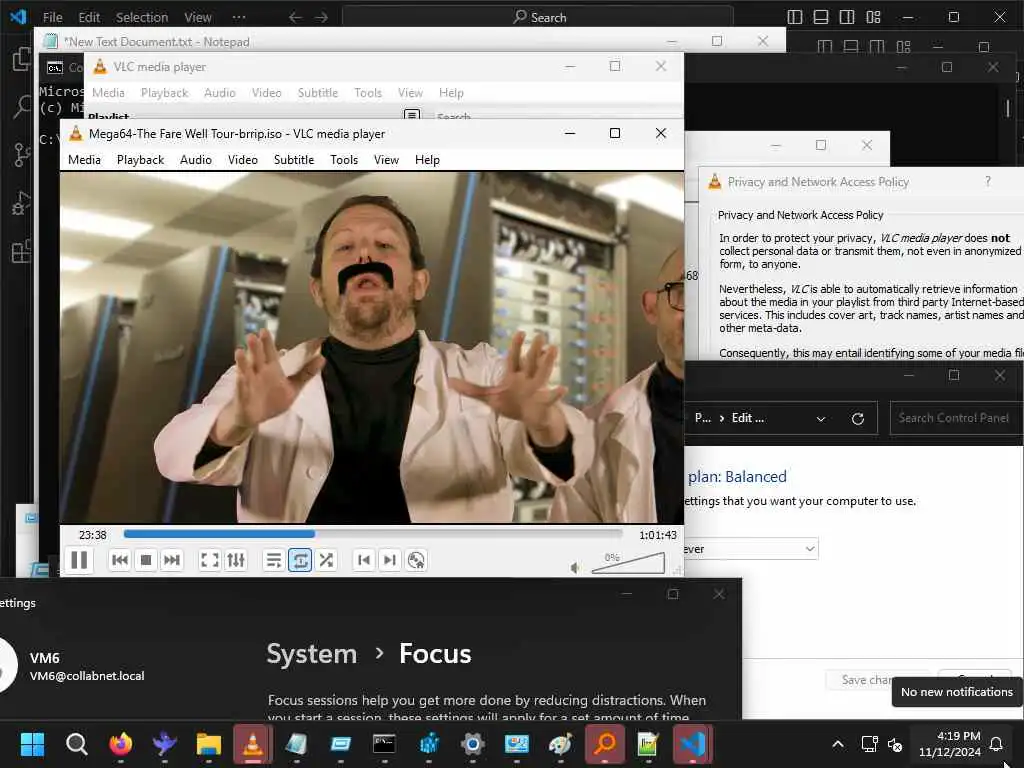
Task: Open clock showing 4:19 PM 11/12/2024
Action: [x=950, y=744]
